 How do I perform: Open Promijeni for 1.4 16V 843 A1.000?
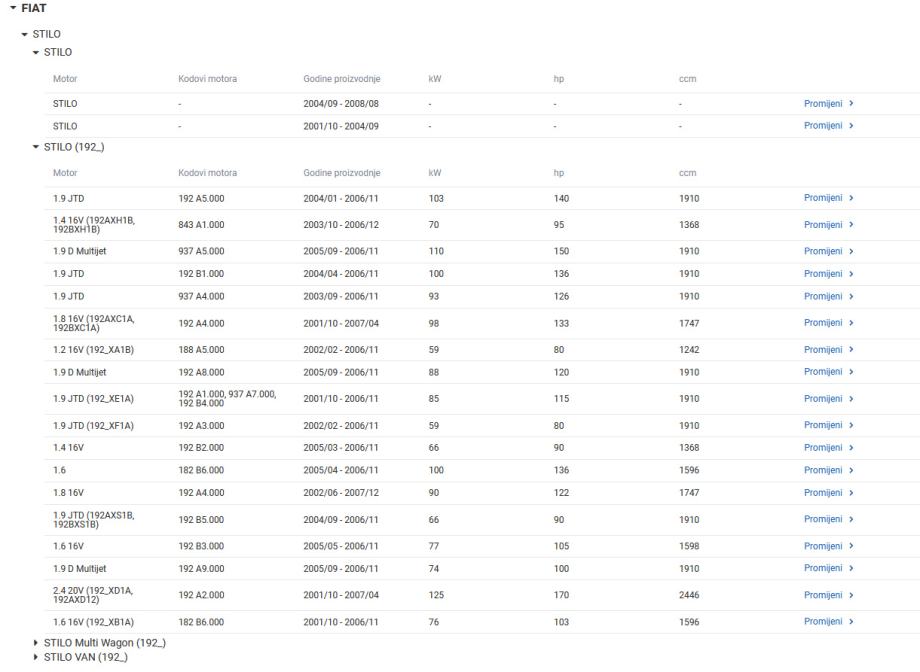[x=824, y=225]
